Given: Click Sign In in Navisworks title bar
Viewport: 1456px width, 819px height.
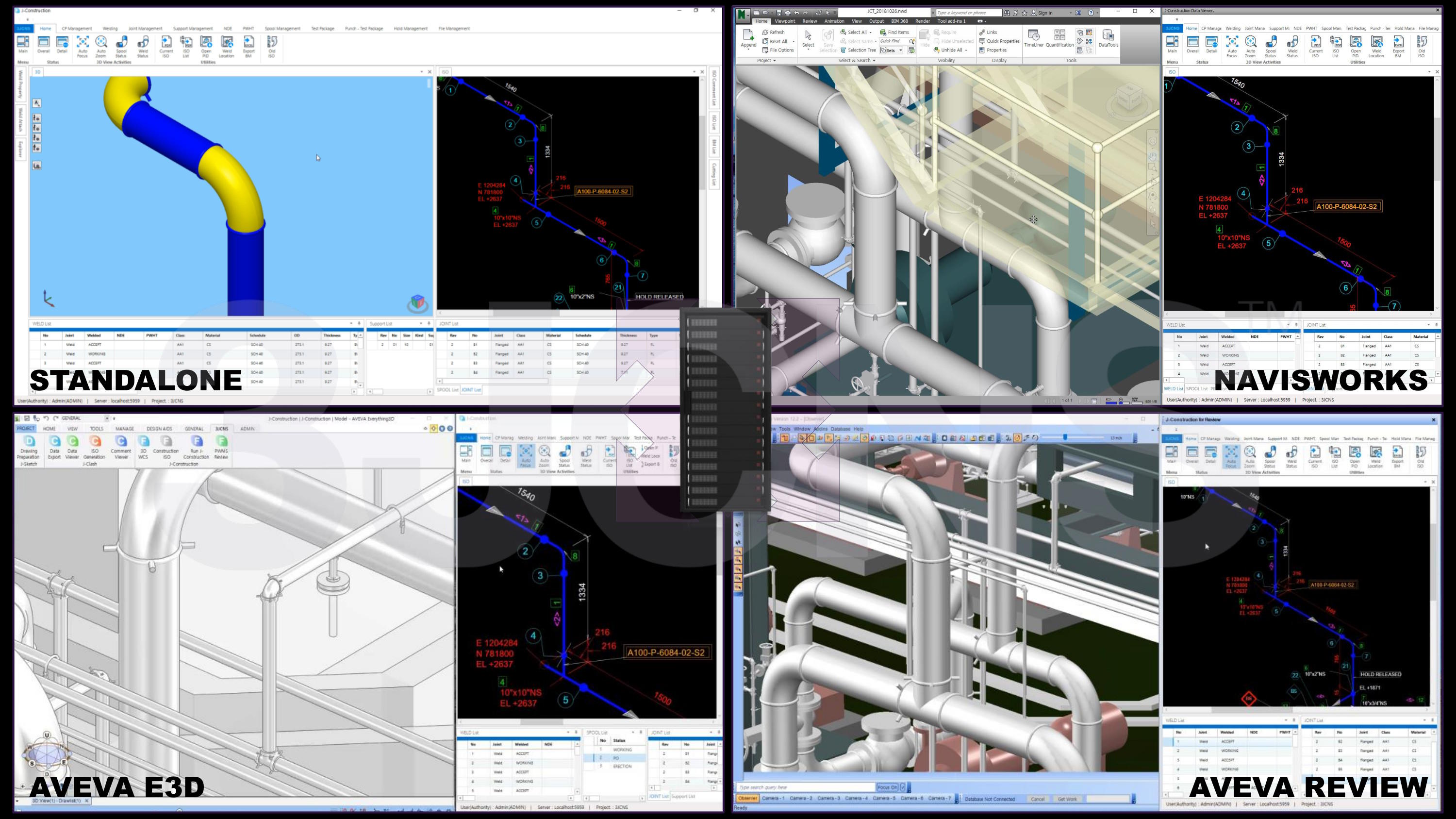Looking at the screenshot, I should coord(1042,13).
